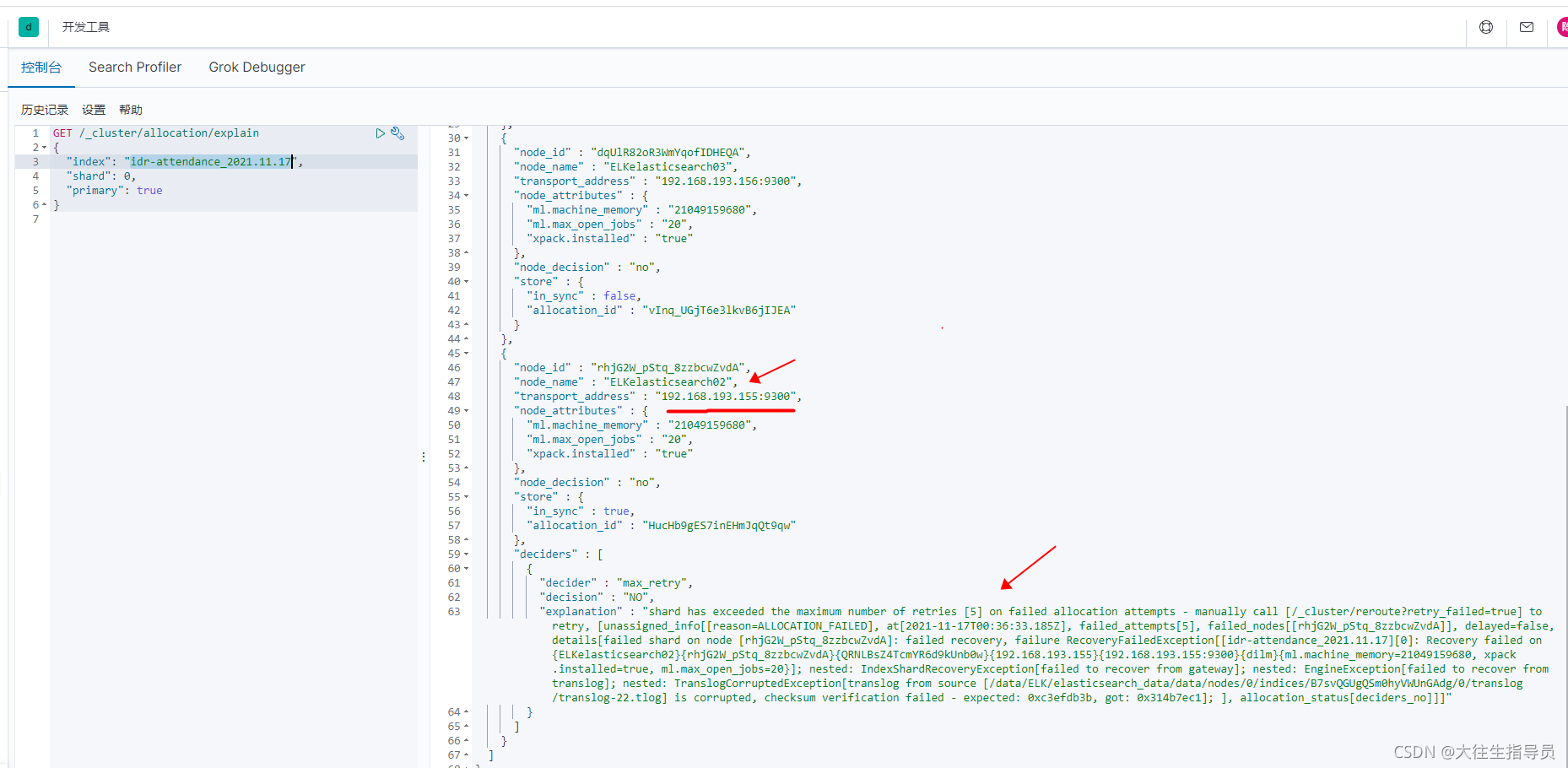Click "in_sync" : false value

point(619,296)
